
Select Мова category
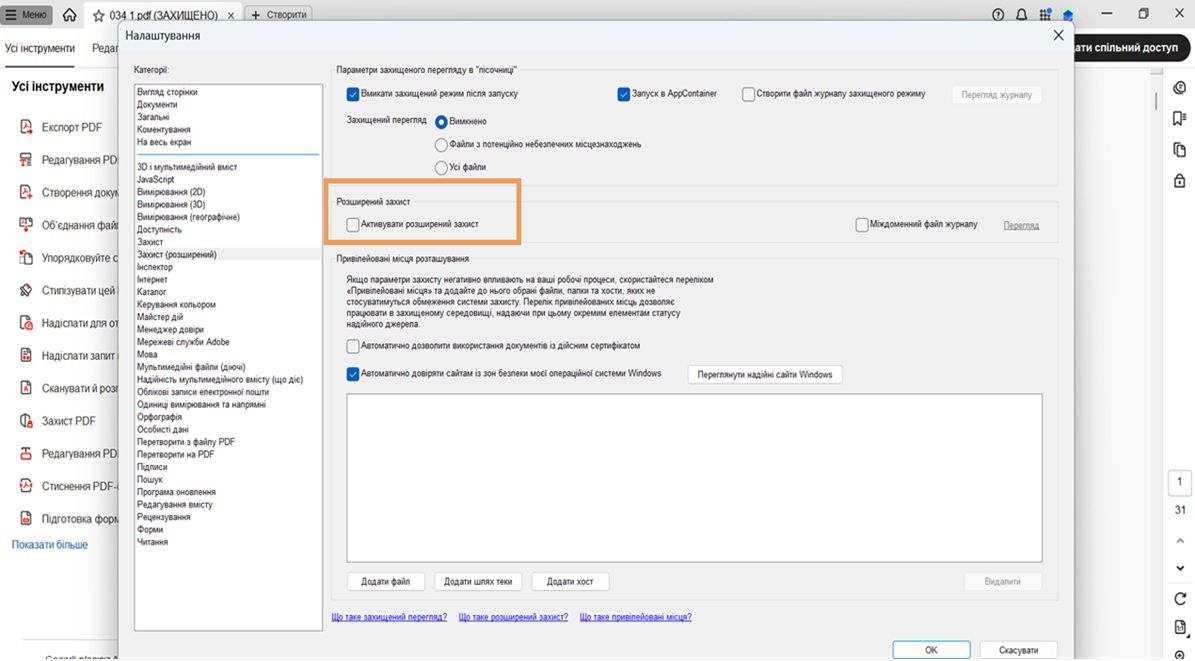[x=147, y=355]
